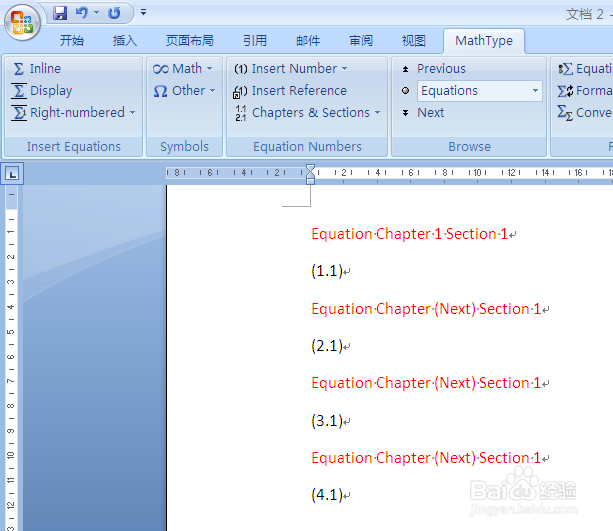Open the Math symbols menu
This screenshot has height=531, width=613.
point(183,68)
